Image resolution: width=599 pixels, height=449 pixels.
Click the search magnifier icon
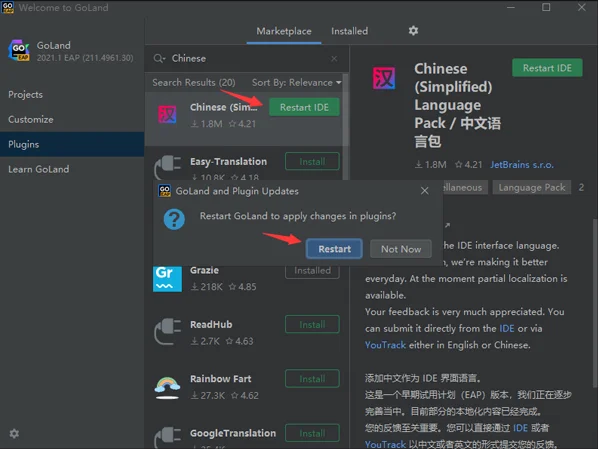coord(159,58)
